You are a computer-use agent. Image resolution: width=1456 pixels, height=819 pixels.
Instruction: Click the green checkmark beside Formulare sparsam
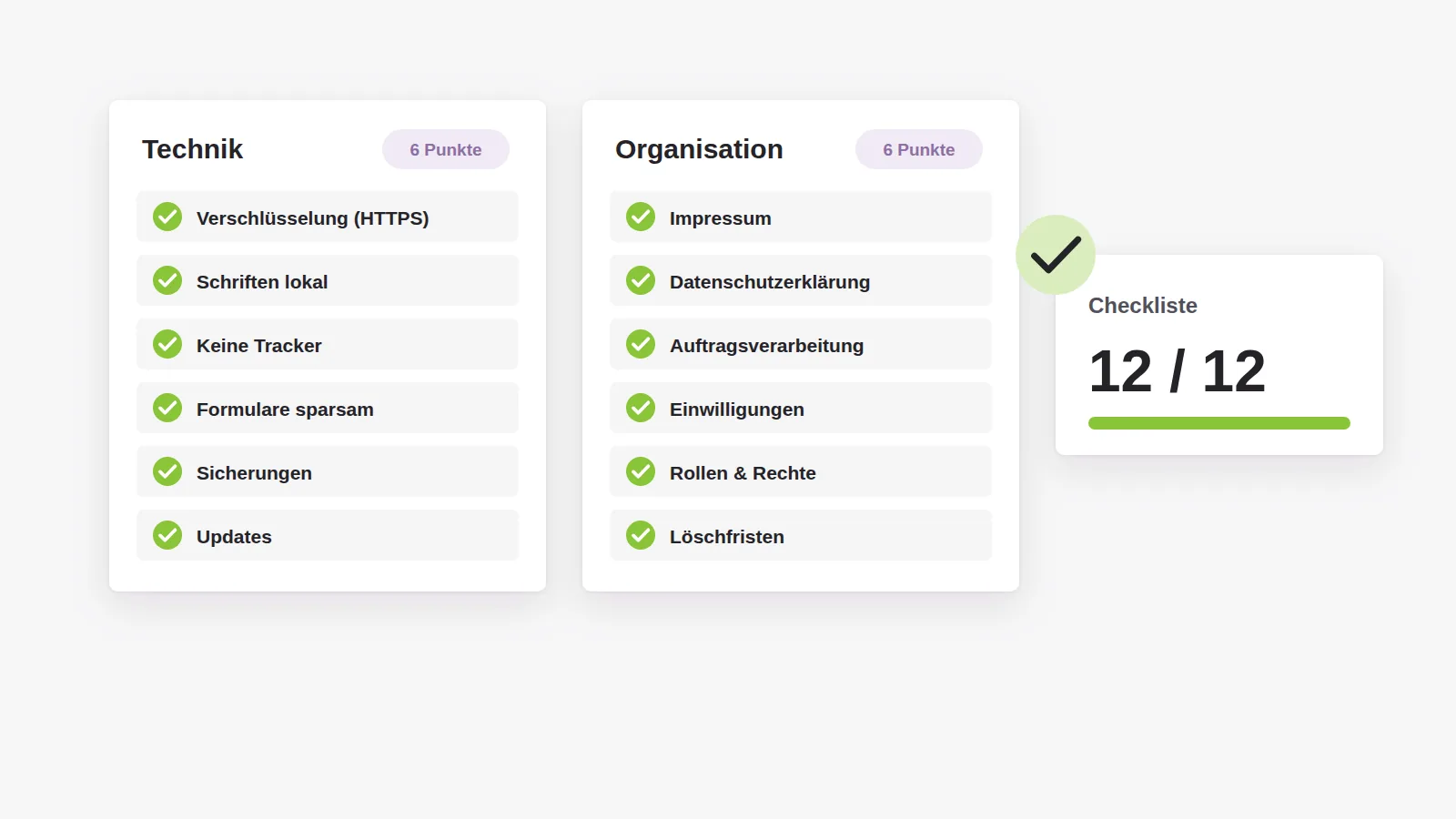click(x=167, y=408)
